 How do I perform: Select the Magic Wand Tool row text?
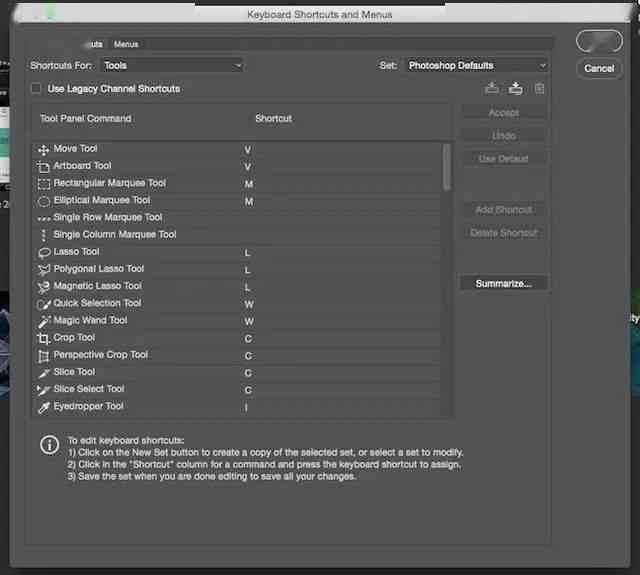tap(91, 320)
